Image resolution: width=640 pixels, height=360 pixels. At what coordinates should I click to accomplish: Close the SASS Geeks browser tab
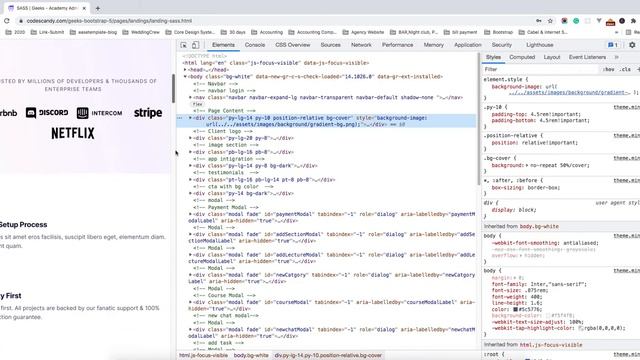pyautogui.click(x=84, y=8)
